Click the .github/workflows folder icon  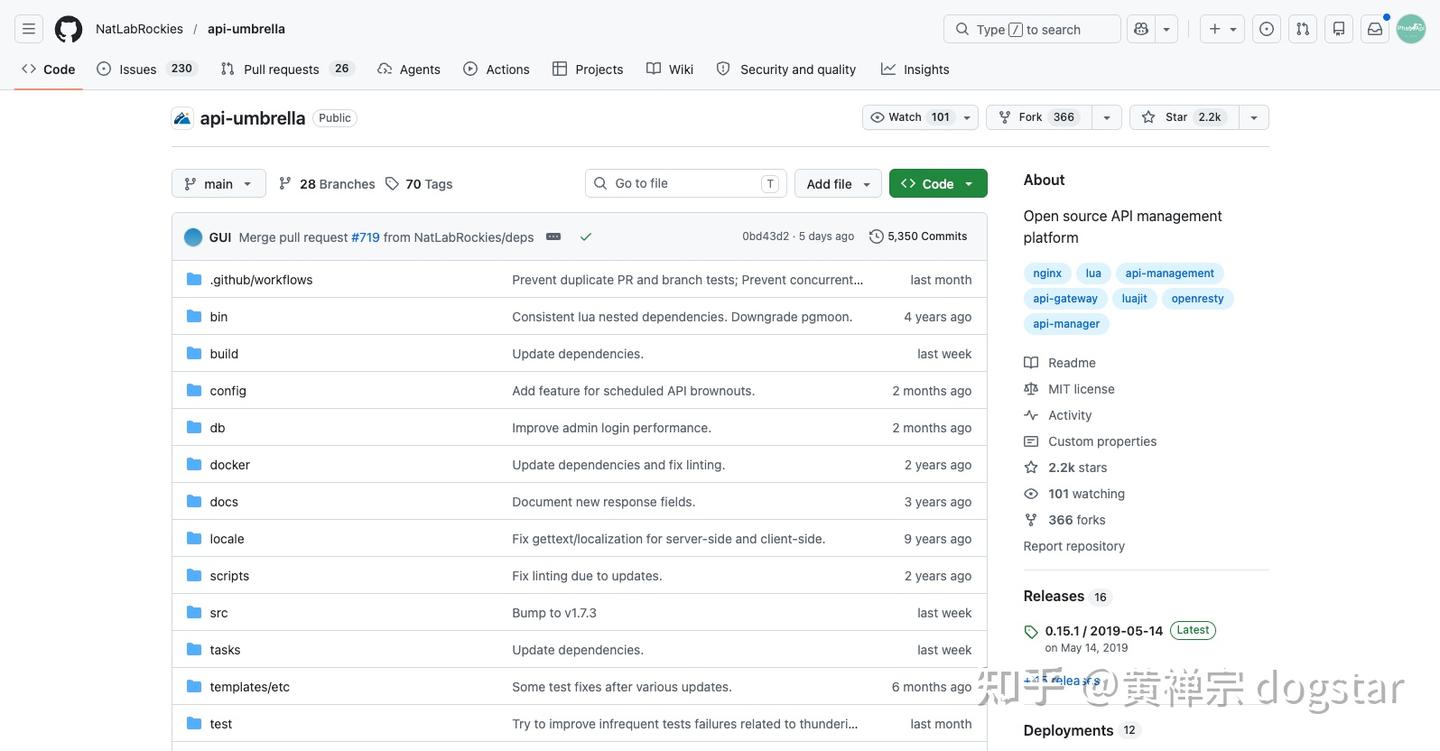tap(194, 279)
